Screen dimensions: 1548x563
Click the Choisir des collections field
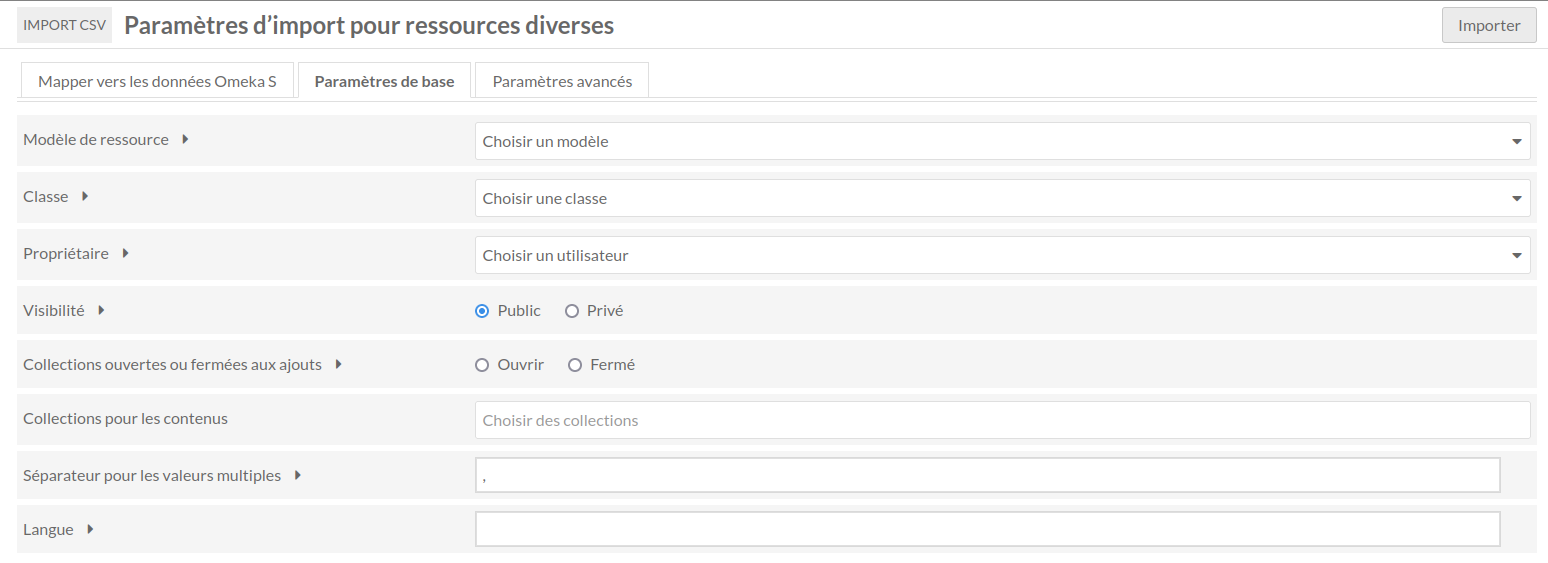pyautogui.click(x=1002, y=420)
